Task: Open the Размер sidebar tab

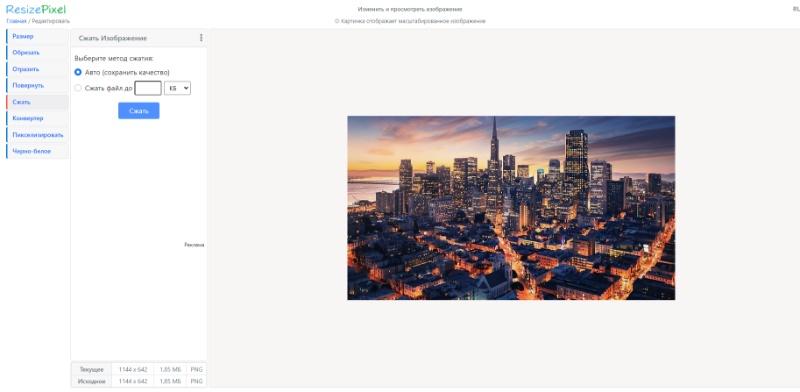Action: pyautogui.click(x=37, y=37)
